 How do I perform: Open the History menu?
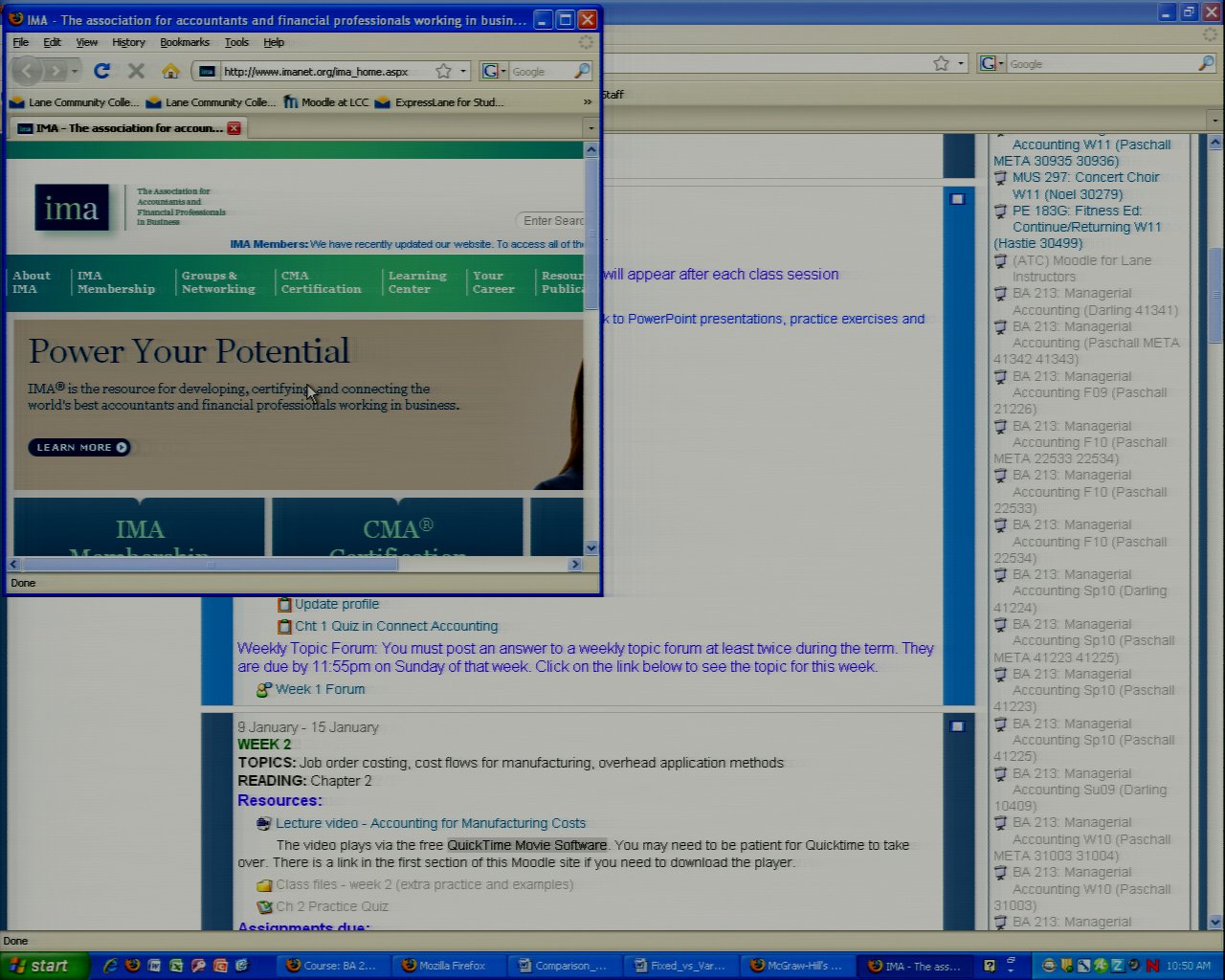[x=128, y=42]
